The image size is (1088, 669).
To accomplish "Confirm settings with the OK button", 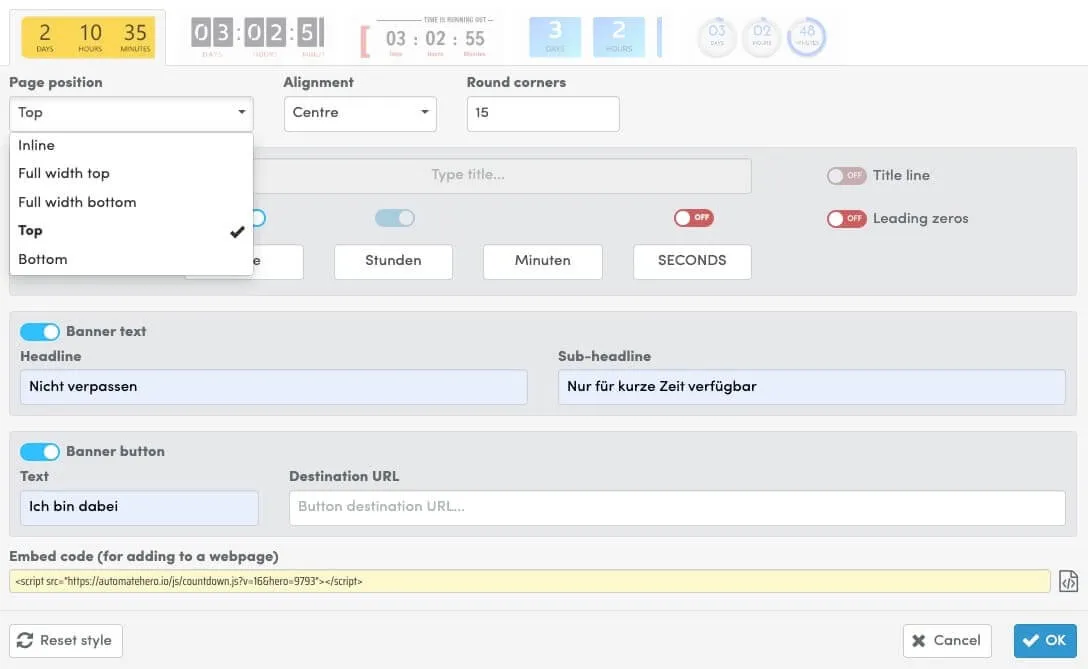I will (x=1045, y=641).
